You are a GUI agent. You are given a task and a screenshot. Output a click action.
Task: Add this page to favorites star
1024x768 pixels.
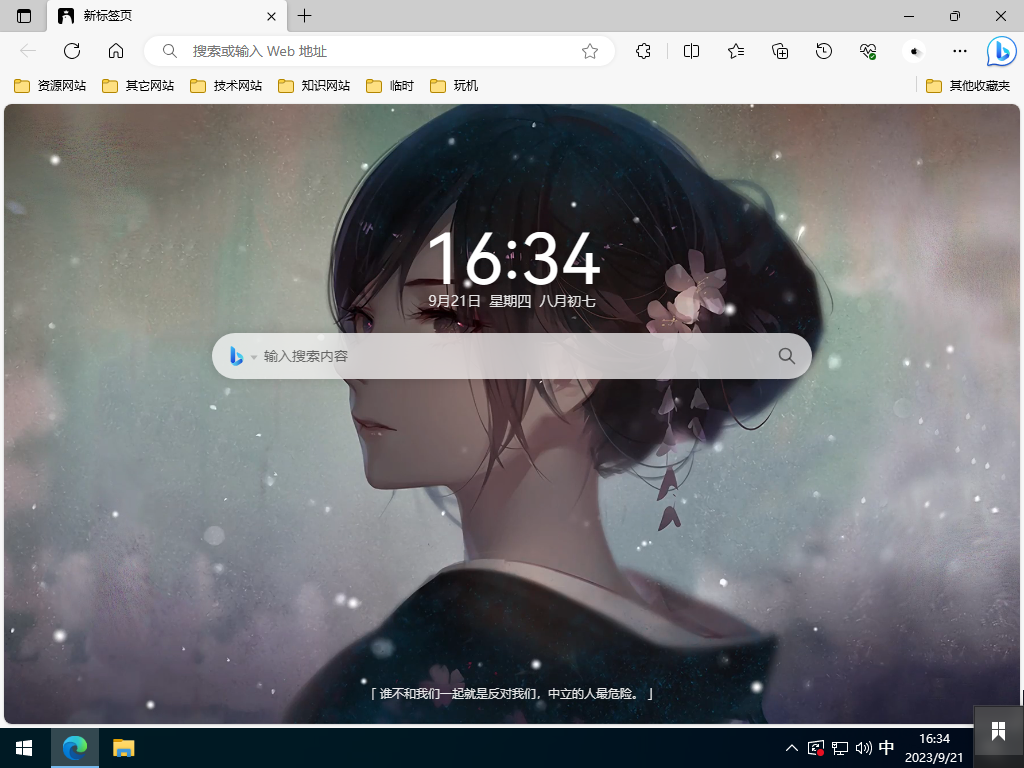click(x=590, y=51)
